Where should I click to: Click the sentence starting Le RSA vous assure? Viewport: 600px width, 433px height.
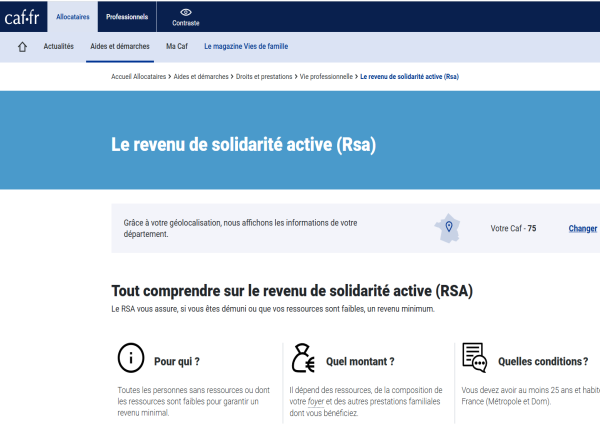pos(273,309)
